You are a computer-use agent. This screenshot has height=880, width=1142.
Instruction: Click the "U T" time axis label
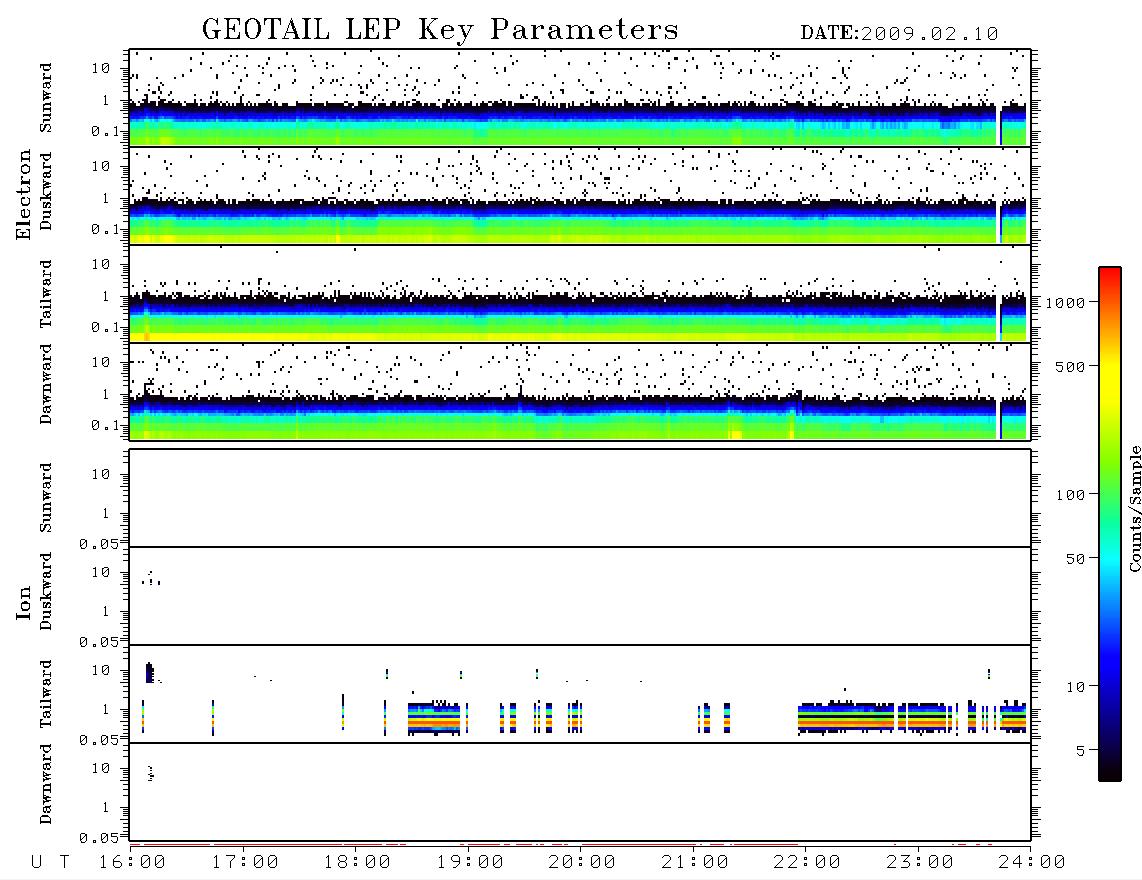coord(50,863)
